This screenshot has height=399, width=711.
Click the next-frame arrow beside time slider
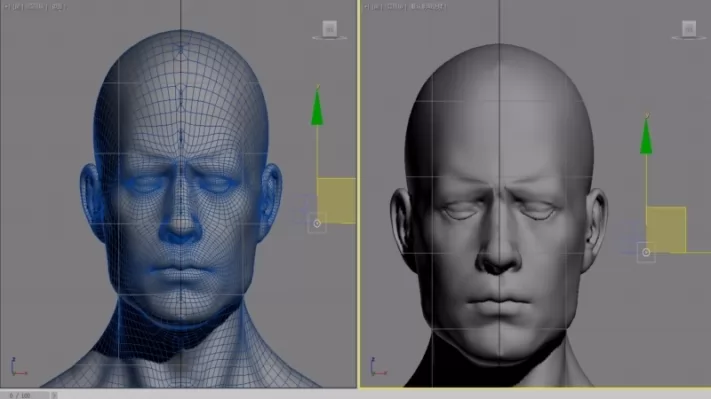click(x=54, y=395)
